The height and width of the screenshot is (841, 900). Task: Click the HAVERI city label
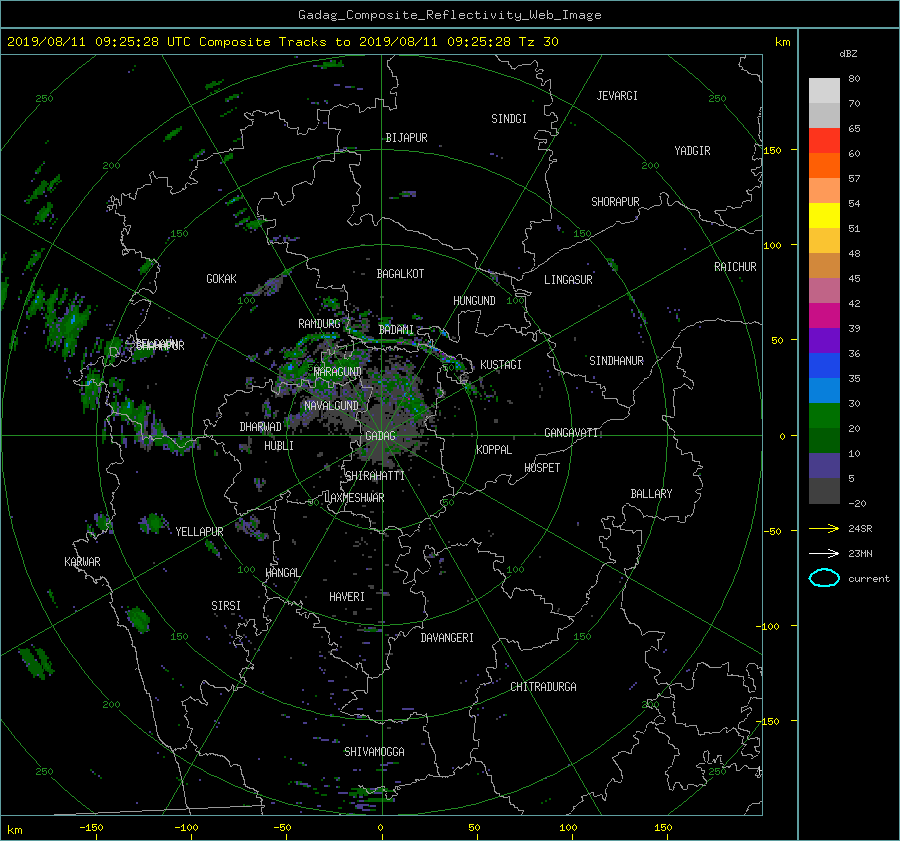pos(347,597)
